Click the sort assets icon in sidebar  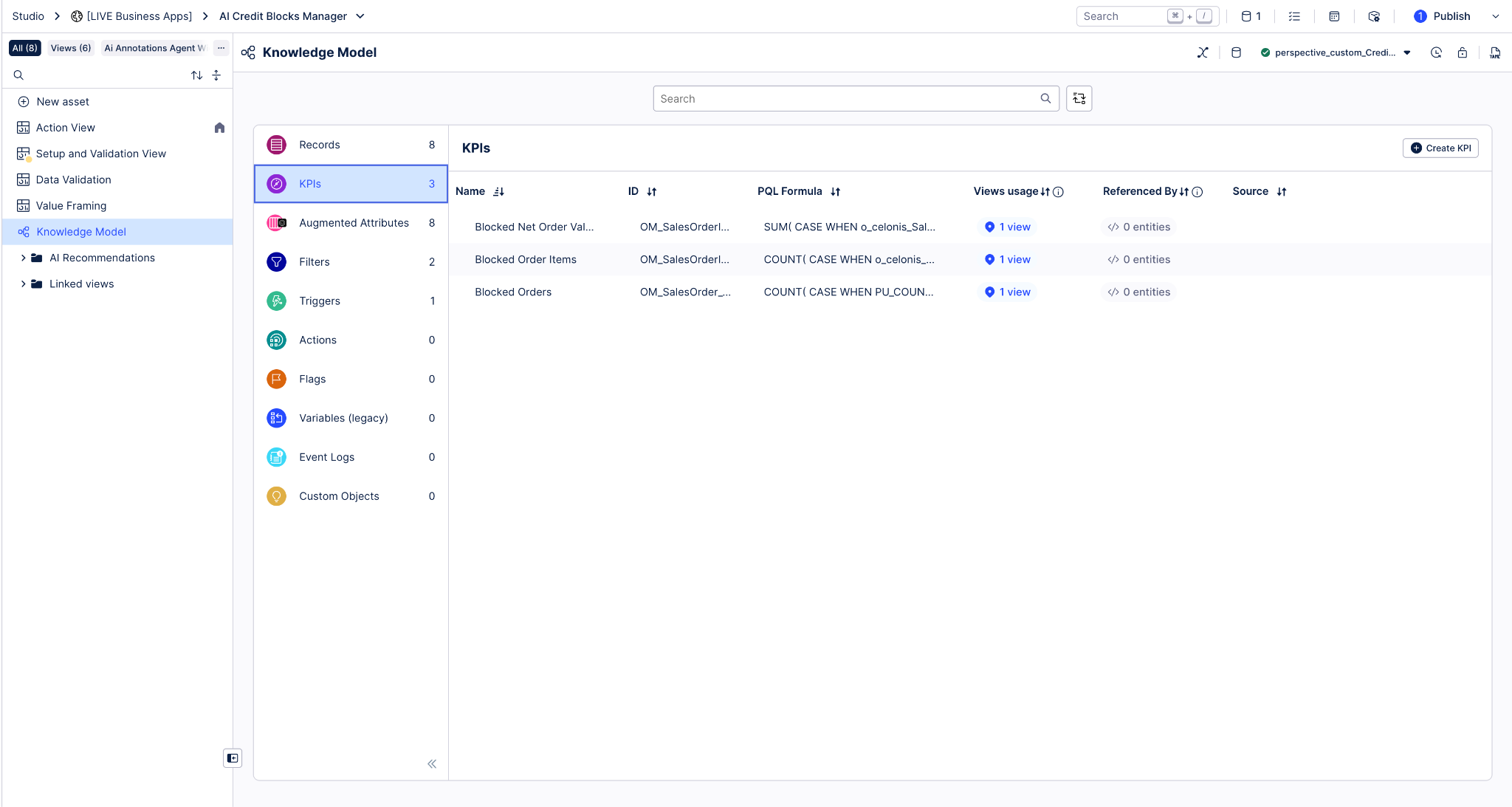point(196,75)
